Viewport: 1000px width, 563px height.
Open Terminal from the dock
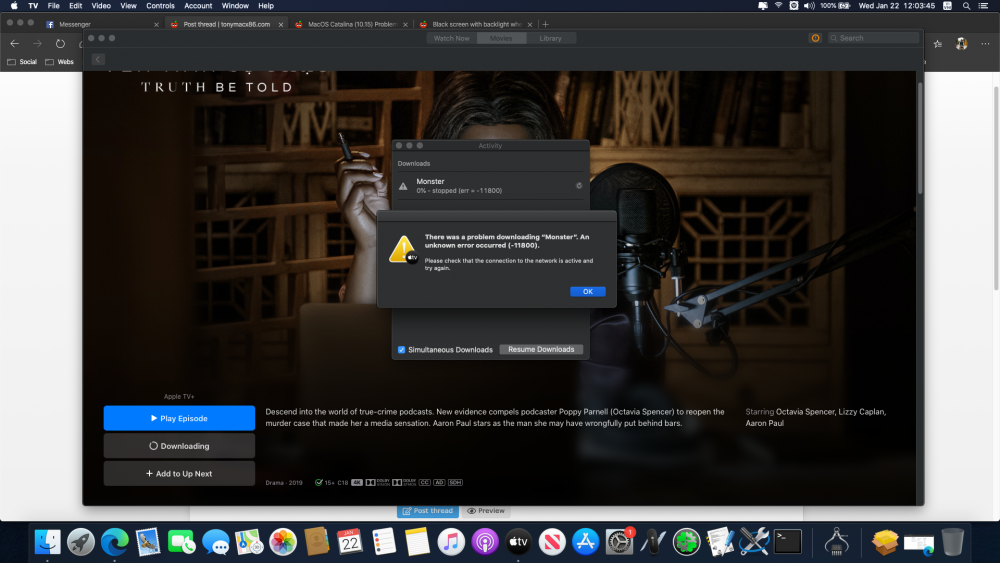[788, 542]
